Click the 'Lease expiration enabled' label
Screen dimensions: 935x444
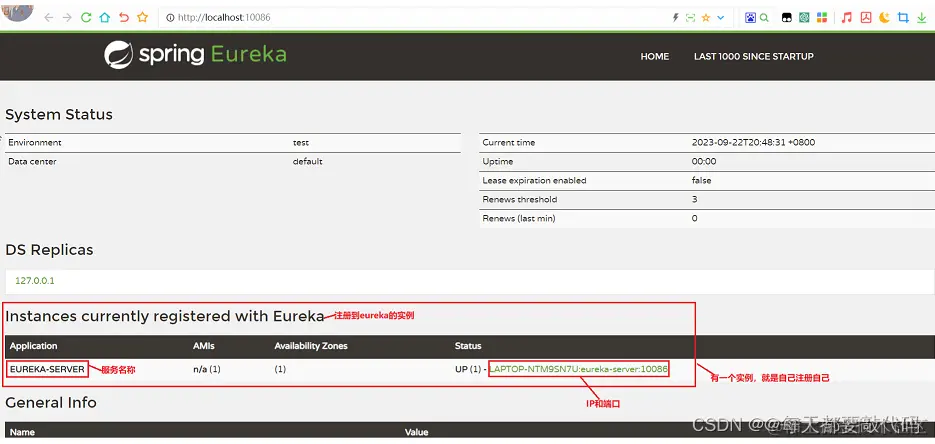534,181
